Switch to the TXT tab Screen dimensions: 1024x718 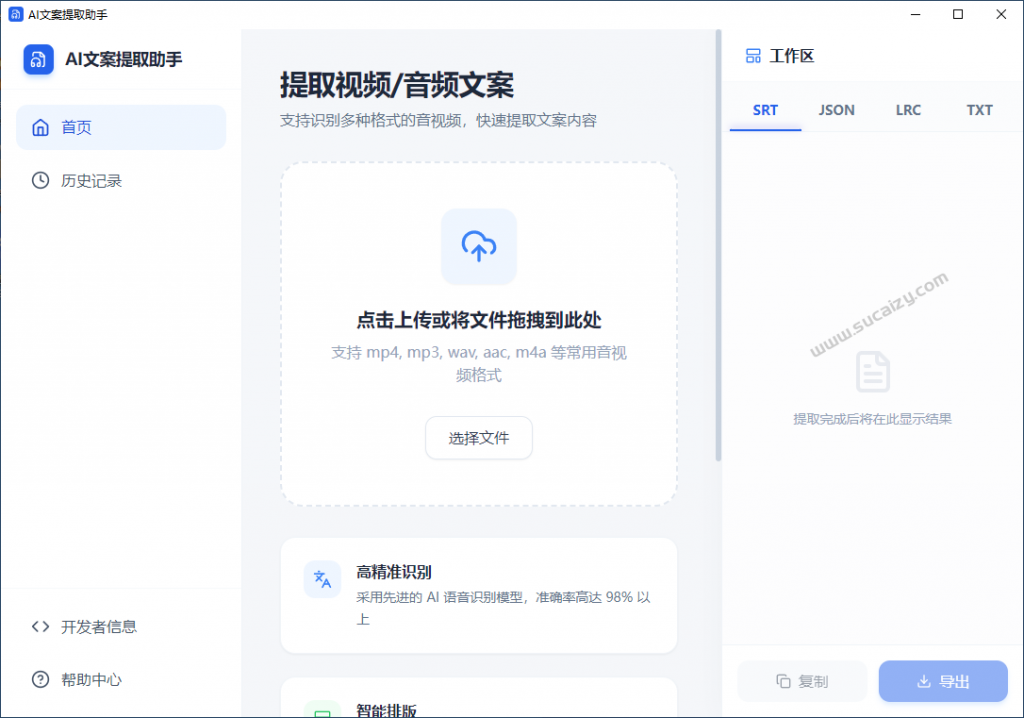[980, 110]
